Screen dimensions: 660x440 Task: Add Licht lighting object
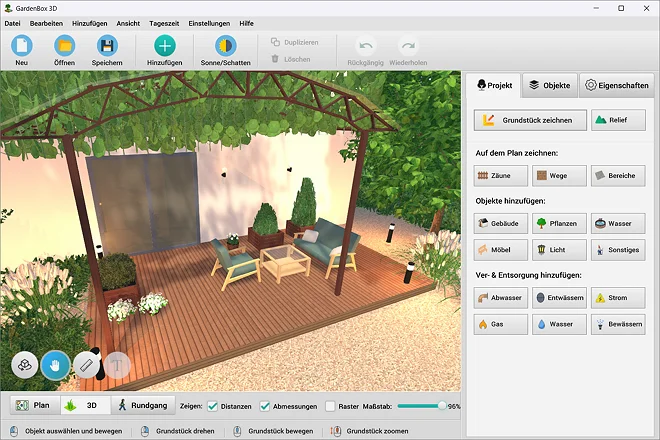pyautogui.click(x=559, y=250)
